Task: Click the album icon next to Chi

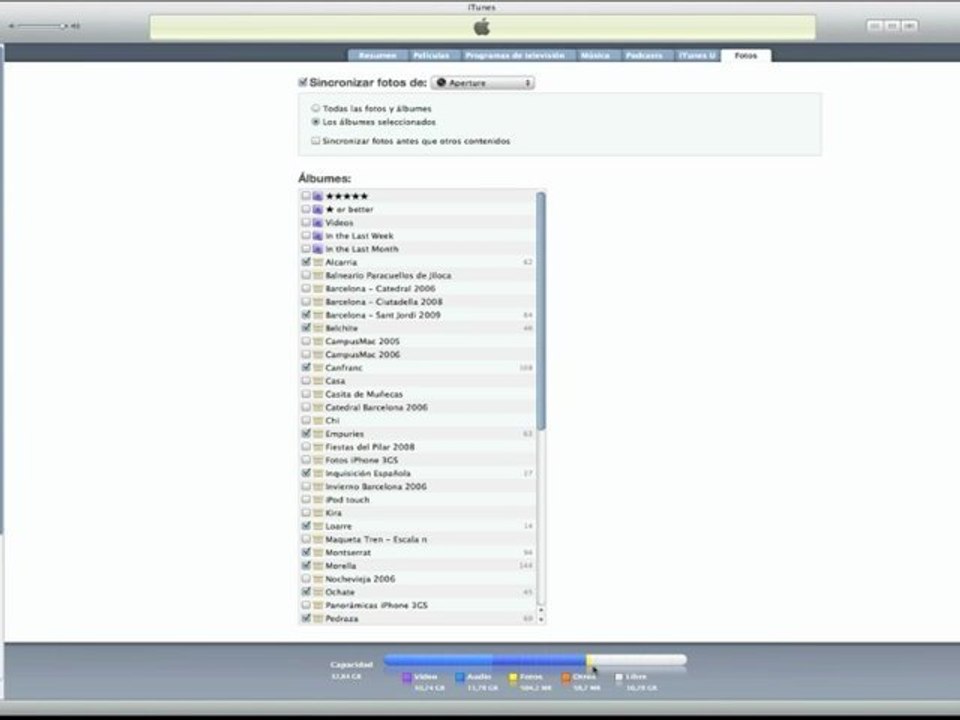Action: 318,421
